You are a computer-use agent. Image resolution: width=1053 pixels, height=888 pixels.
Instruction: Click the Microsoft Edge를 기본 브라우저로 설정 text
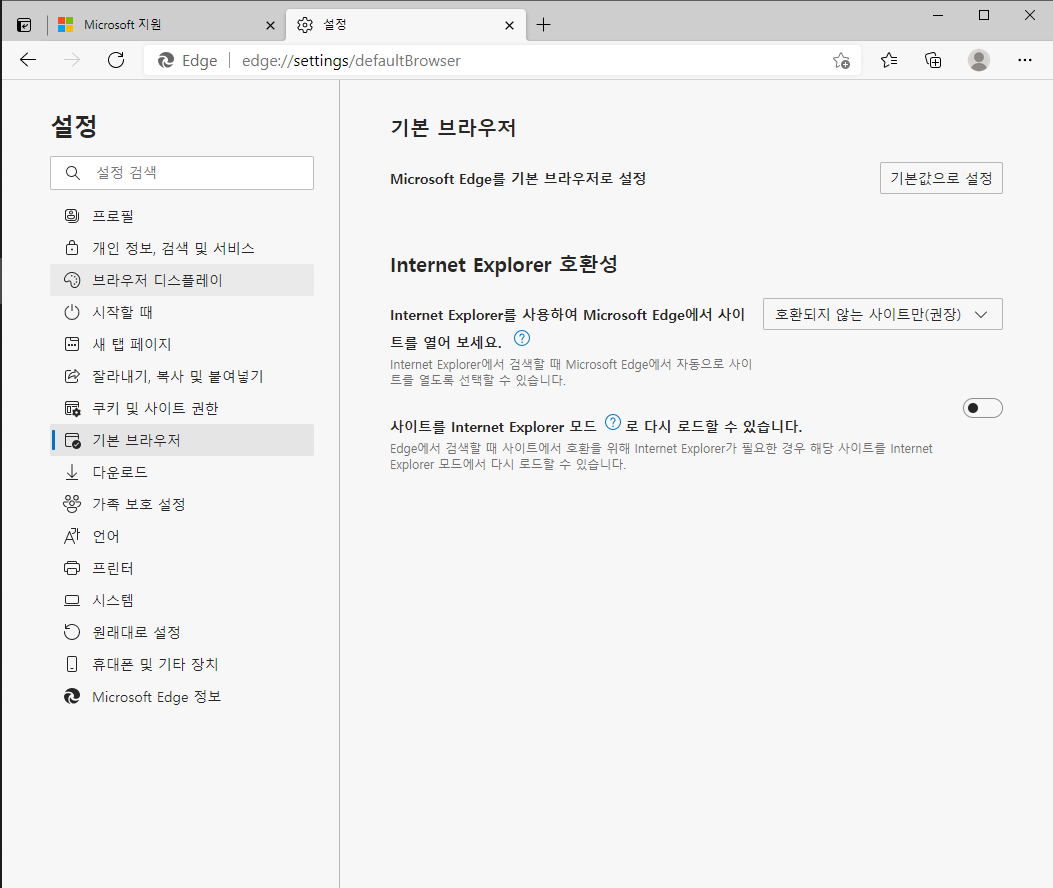point(518,179)
